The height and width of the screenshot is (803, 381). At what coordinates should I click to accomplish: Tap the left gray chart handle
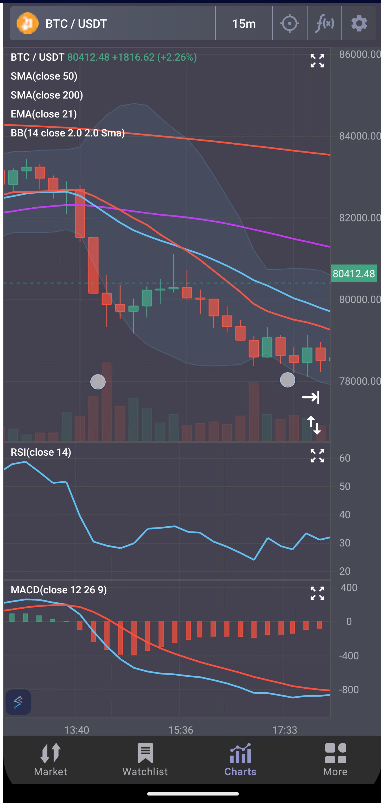pos(98,382)
